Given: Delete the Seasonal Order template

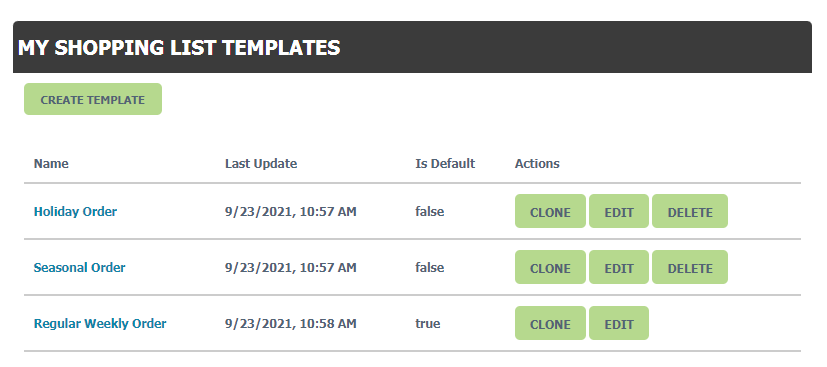Looking at the screenshot, I should pyautogui.click(x=690, y=267).
